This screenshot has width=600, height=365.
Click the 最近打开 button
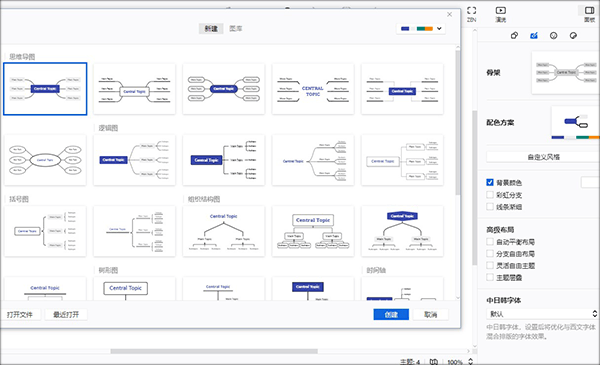[x=66, y=314]
